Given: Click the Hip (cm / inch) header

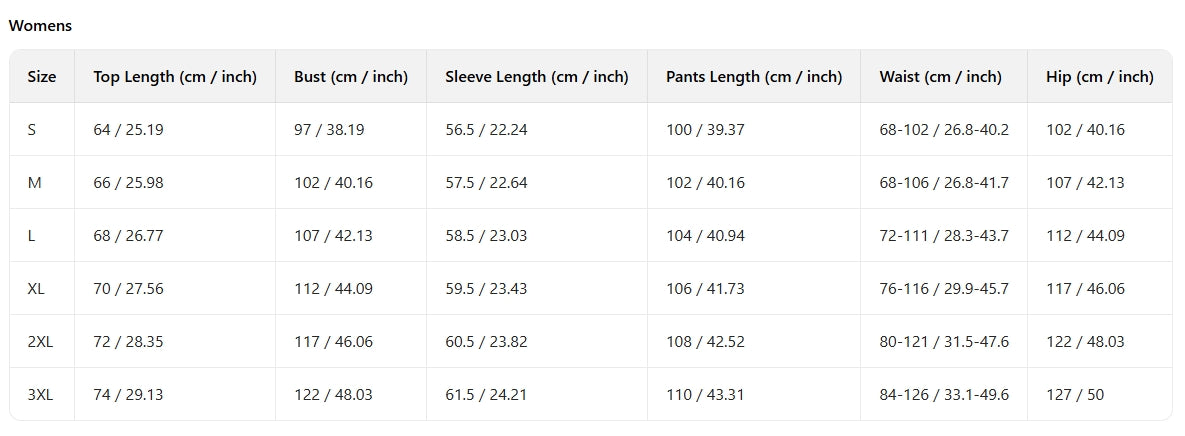Looking at the screenshot, I should [x=1100, y=77].
